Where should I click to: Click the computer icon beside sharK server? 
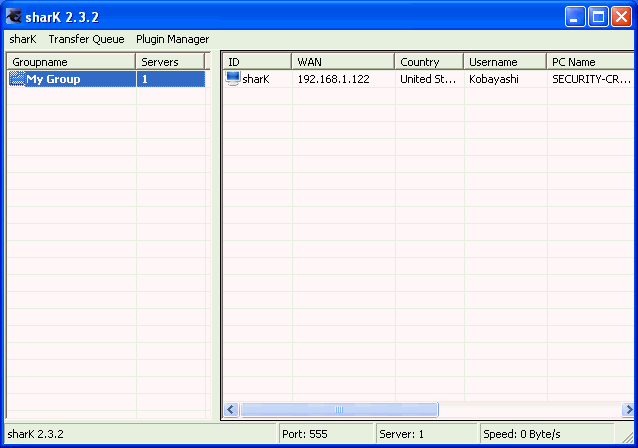[233, 79]
